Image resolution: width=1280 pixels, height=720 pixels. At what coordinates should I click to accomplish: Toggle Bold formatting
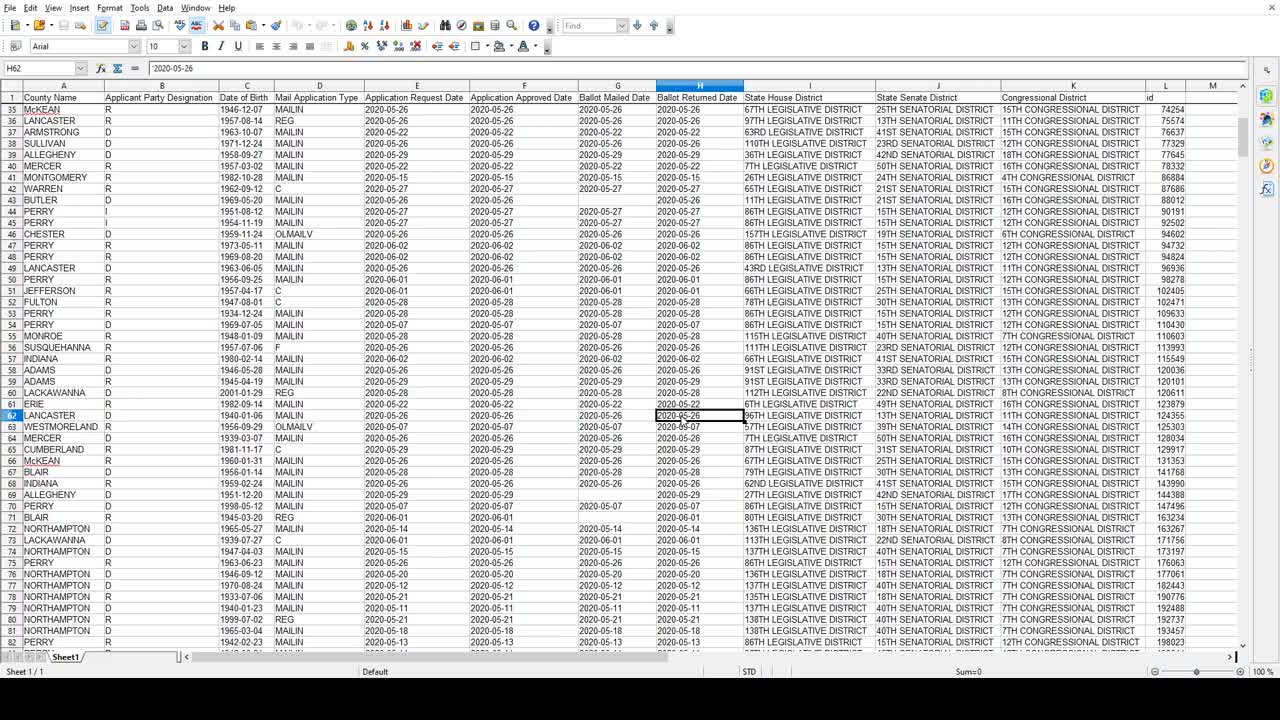(x=205, y=46)
